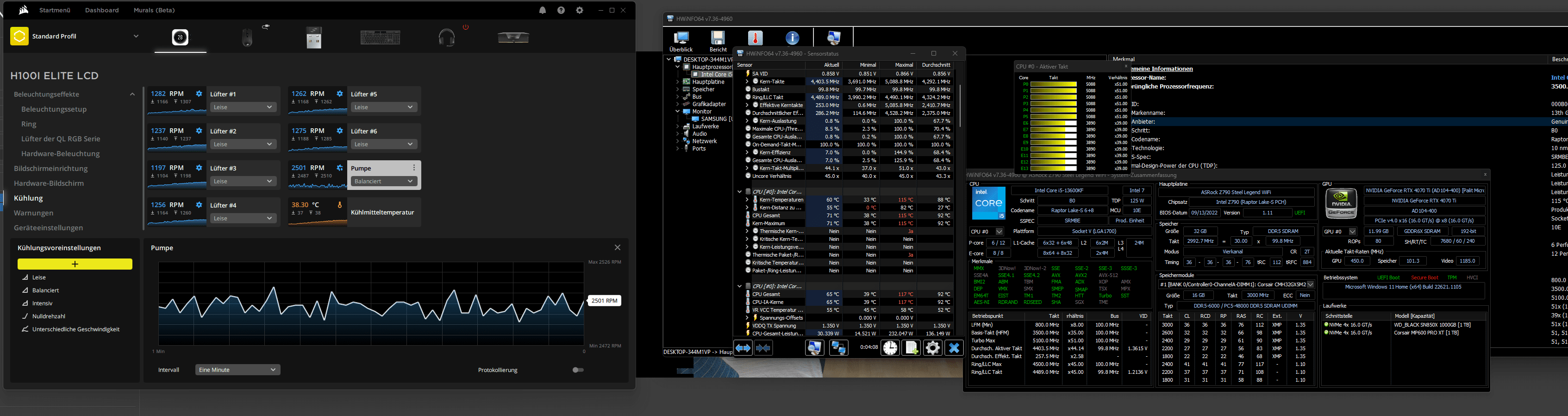Click the gear icon for Lüfter #2
This screenshot has height=416, width=1568.
click(x=199, y=131)
